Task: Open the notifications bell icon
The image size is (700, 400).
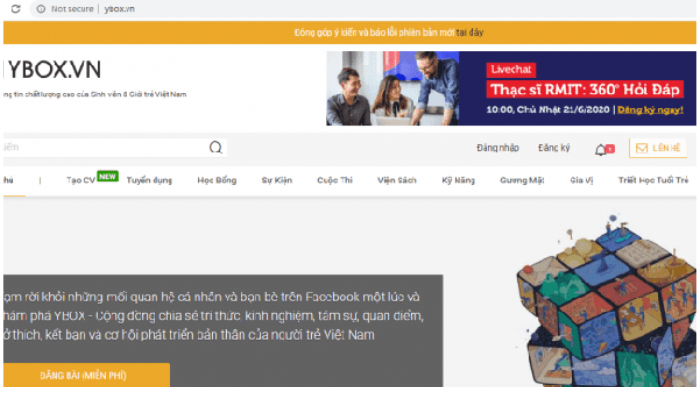Action: [x=600, y=150]
